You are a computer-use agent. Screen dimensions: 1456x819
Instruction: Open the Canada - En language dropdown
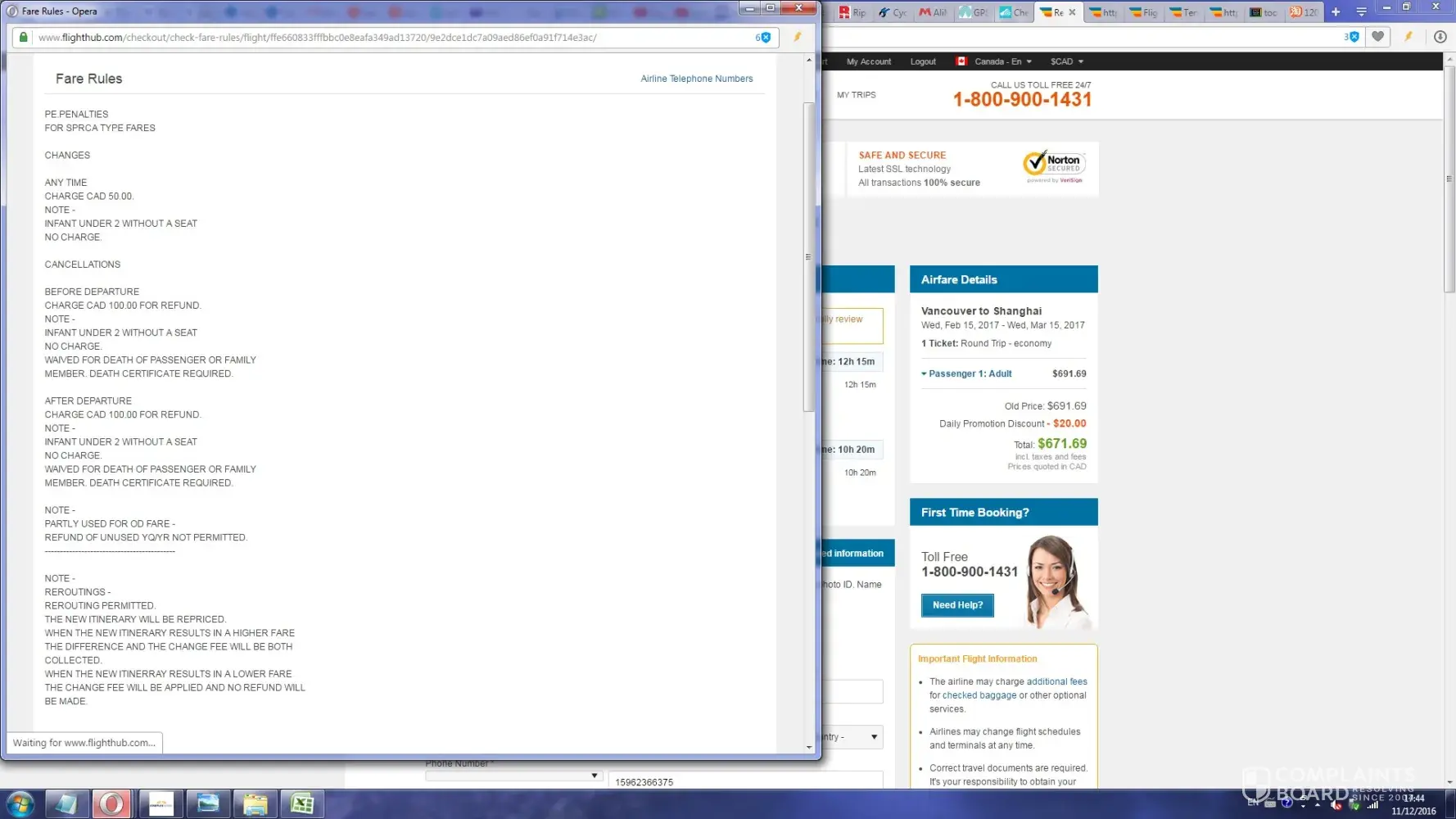click(1002, 61)
